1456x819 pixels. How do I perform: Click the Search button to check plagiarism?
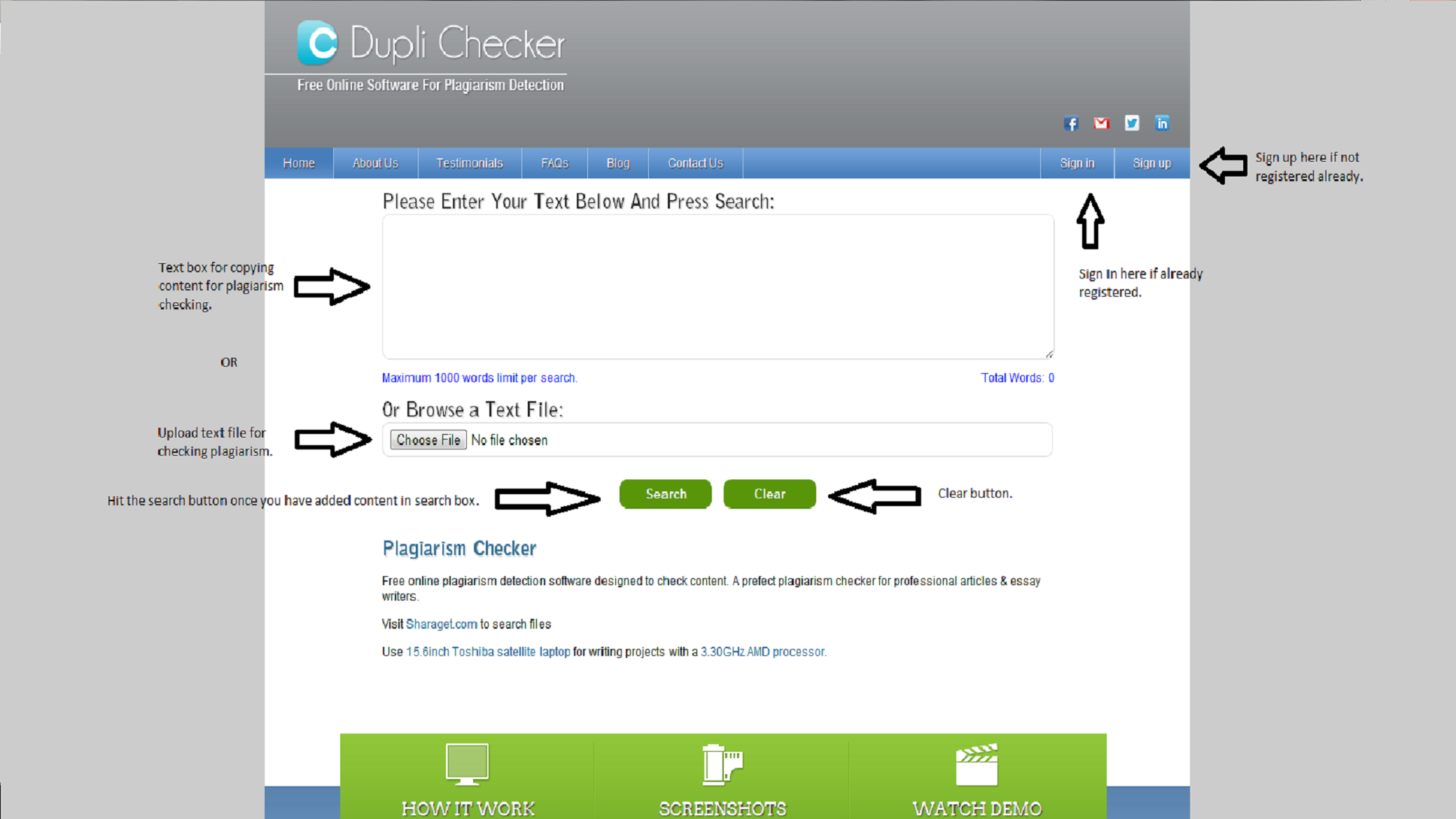[665, 493]
